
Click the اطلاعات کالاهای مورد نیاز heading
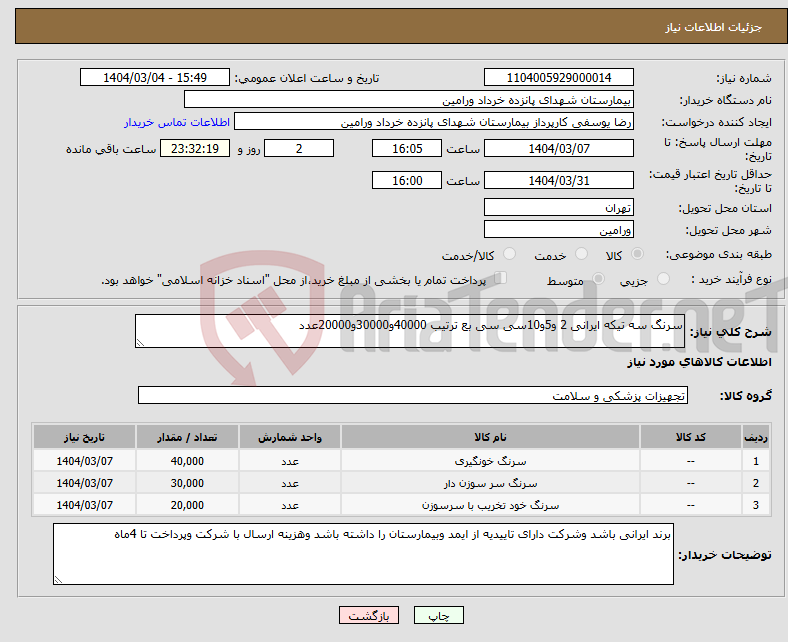[x=699, y=362]
